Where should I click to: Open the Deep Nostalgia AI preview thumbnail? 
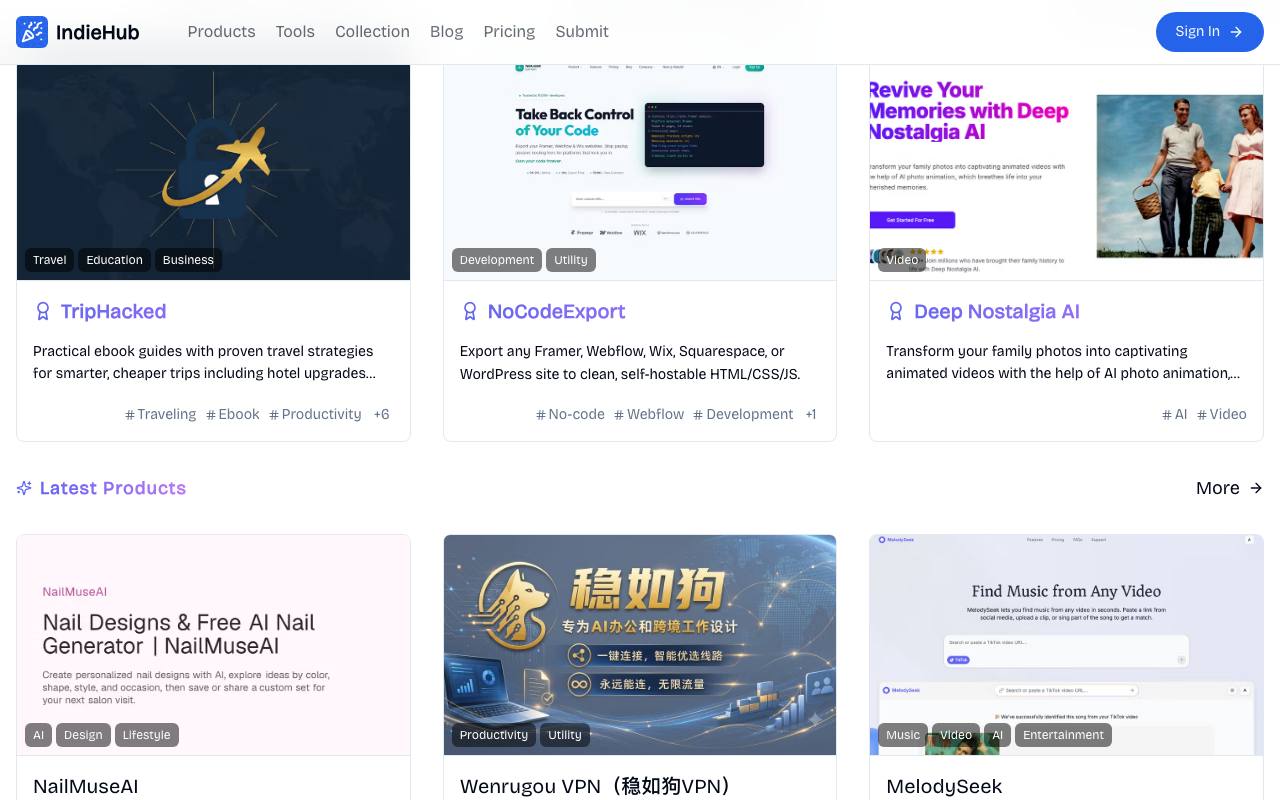1066,172
